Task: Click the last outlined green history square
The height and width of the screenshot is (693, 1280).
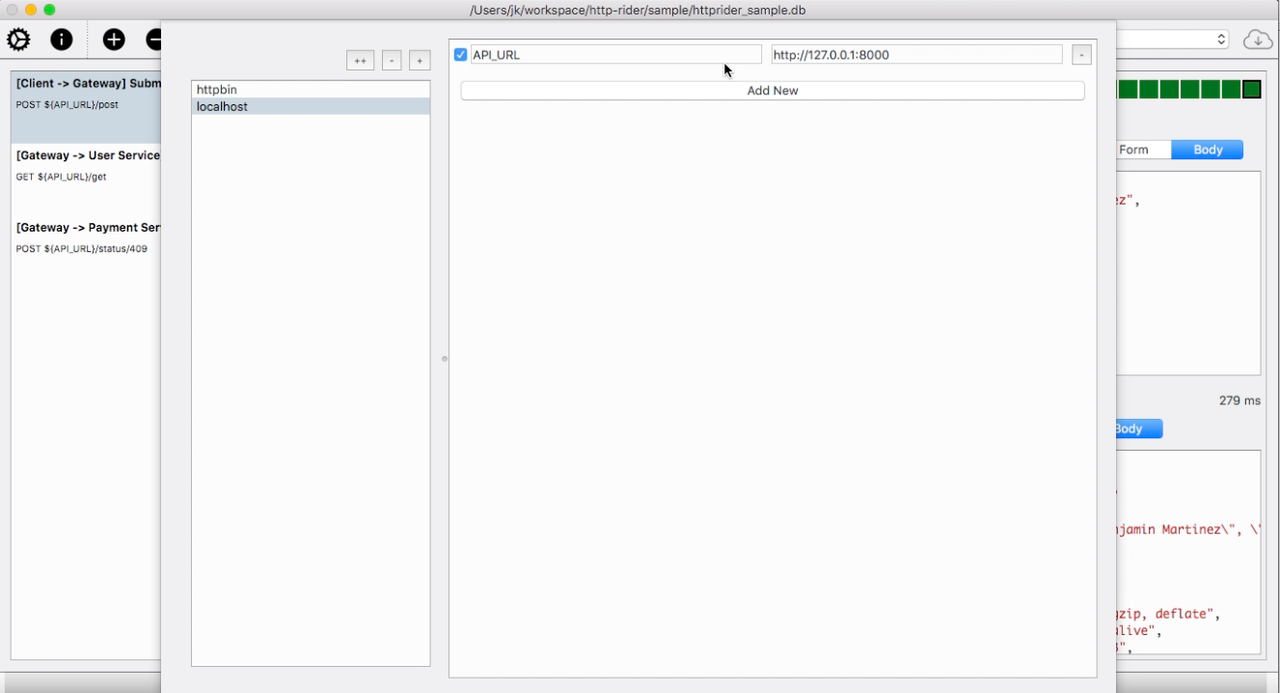Action: tap(1252, 90)
